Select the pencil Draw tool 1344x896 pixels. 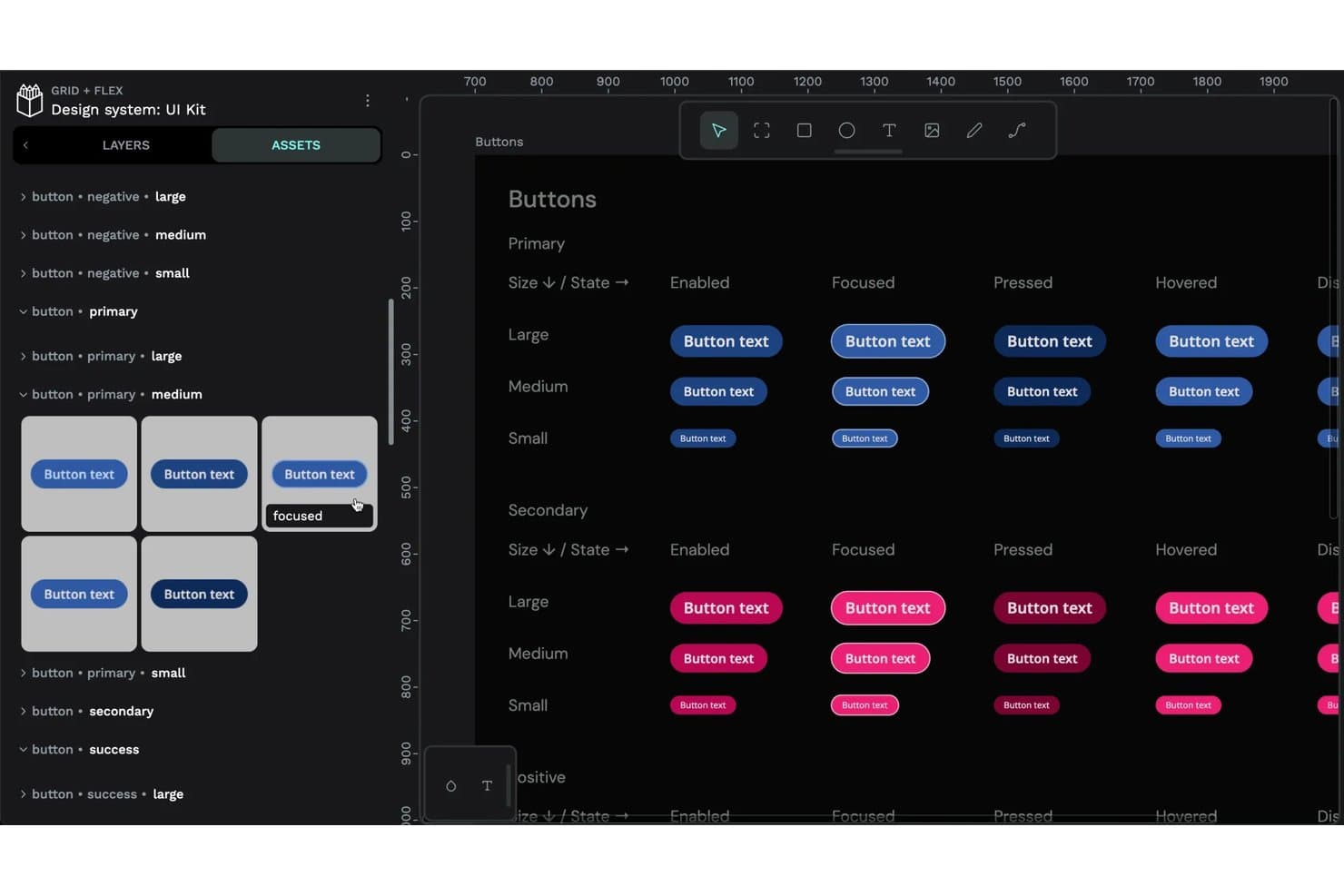[x=974, y=131]
